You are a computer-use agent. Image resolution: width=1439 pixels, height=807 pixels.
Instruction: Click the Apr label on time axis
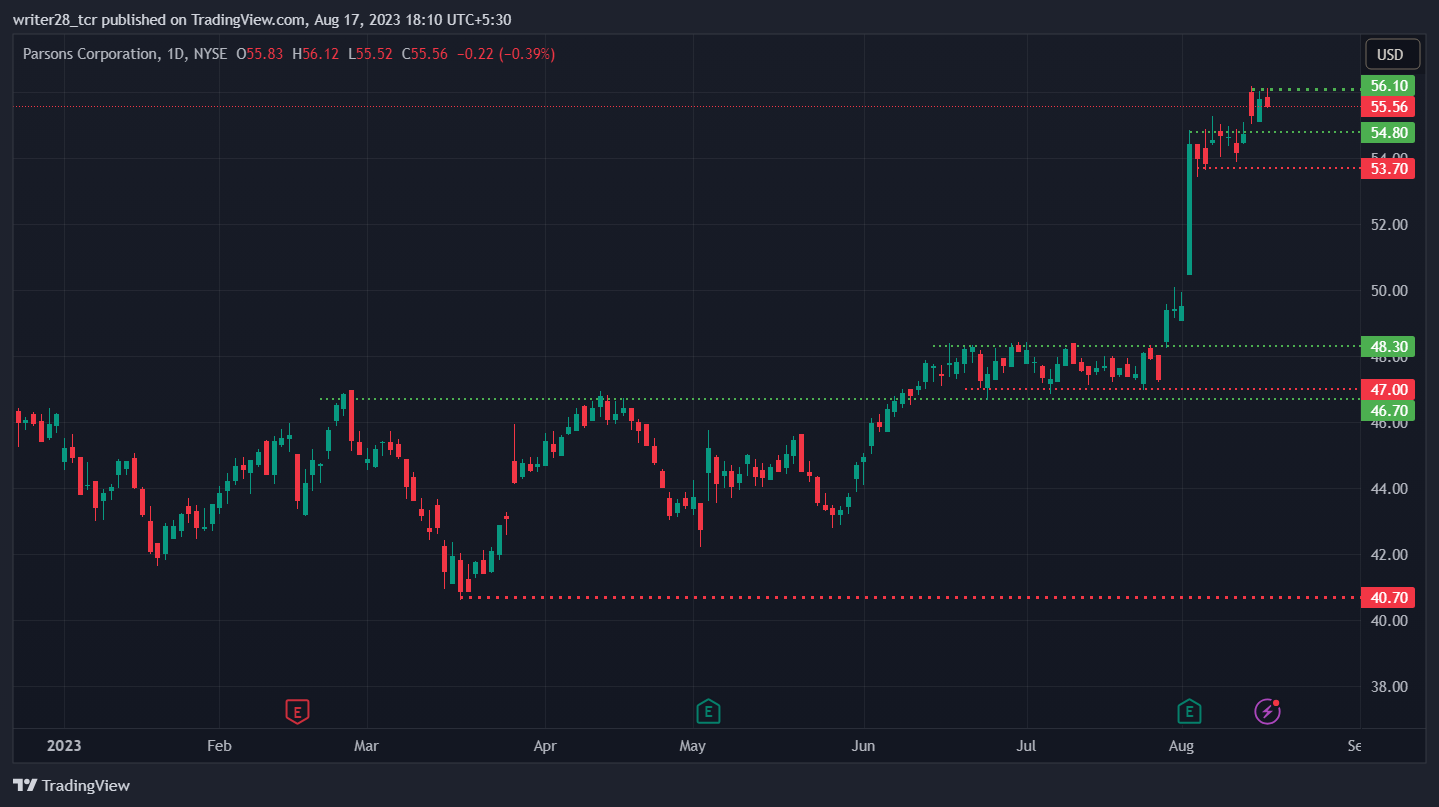[544, 746]
